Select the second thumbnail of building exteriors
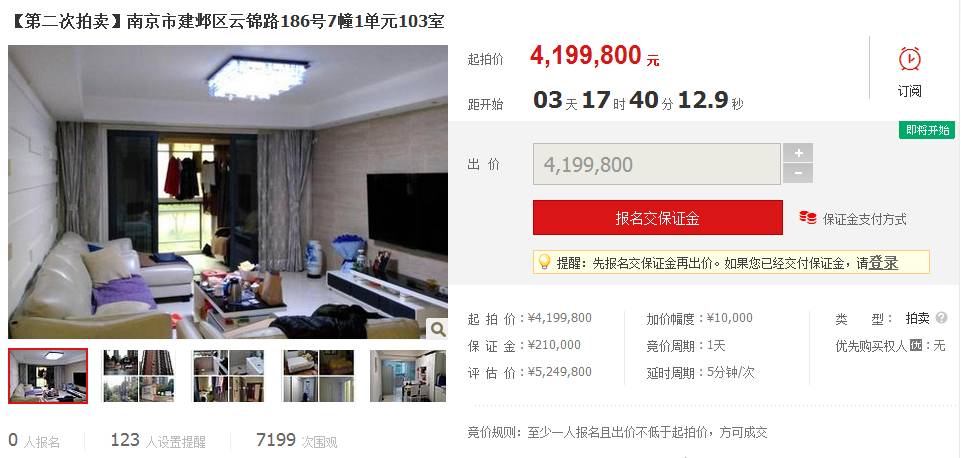Image resolution: width=961 pixels, height=458 pixels. tap(139, 376)
